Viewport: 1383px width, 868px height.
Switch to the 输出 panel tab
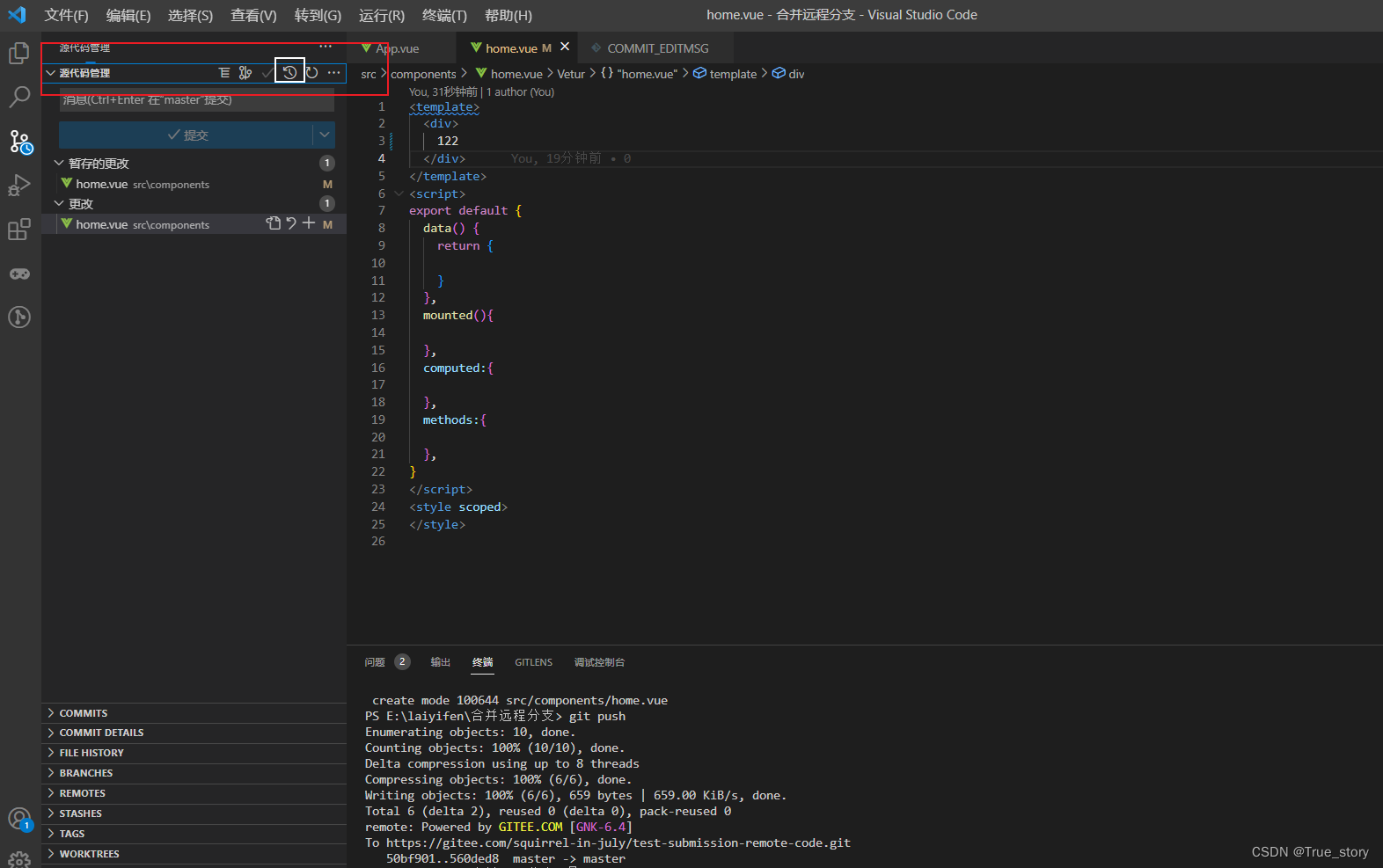pos(441,662)
